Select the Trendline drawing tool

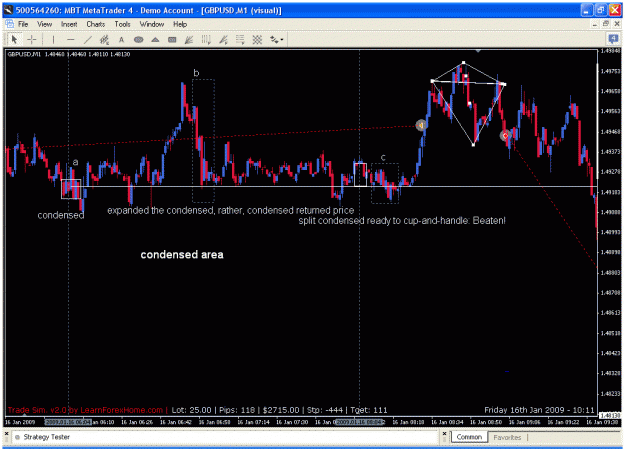(88, 39)
